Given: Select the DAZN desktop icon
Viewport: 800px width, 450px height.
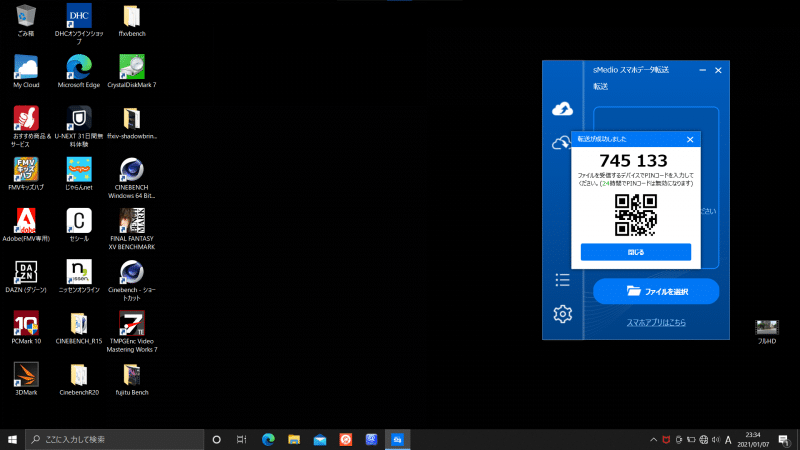Looking at the screenshot, I should point(26,277).
